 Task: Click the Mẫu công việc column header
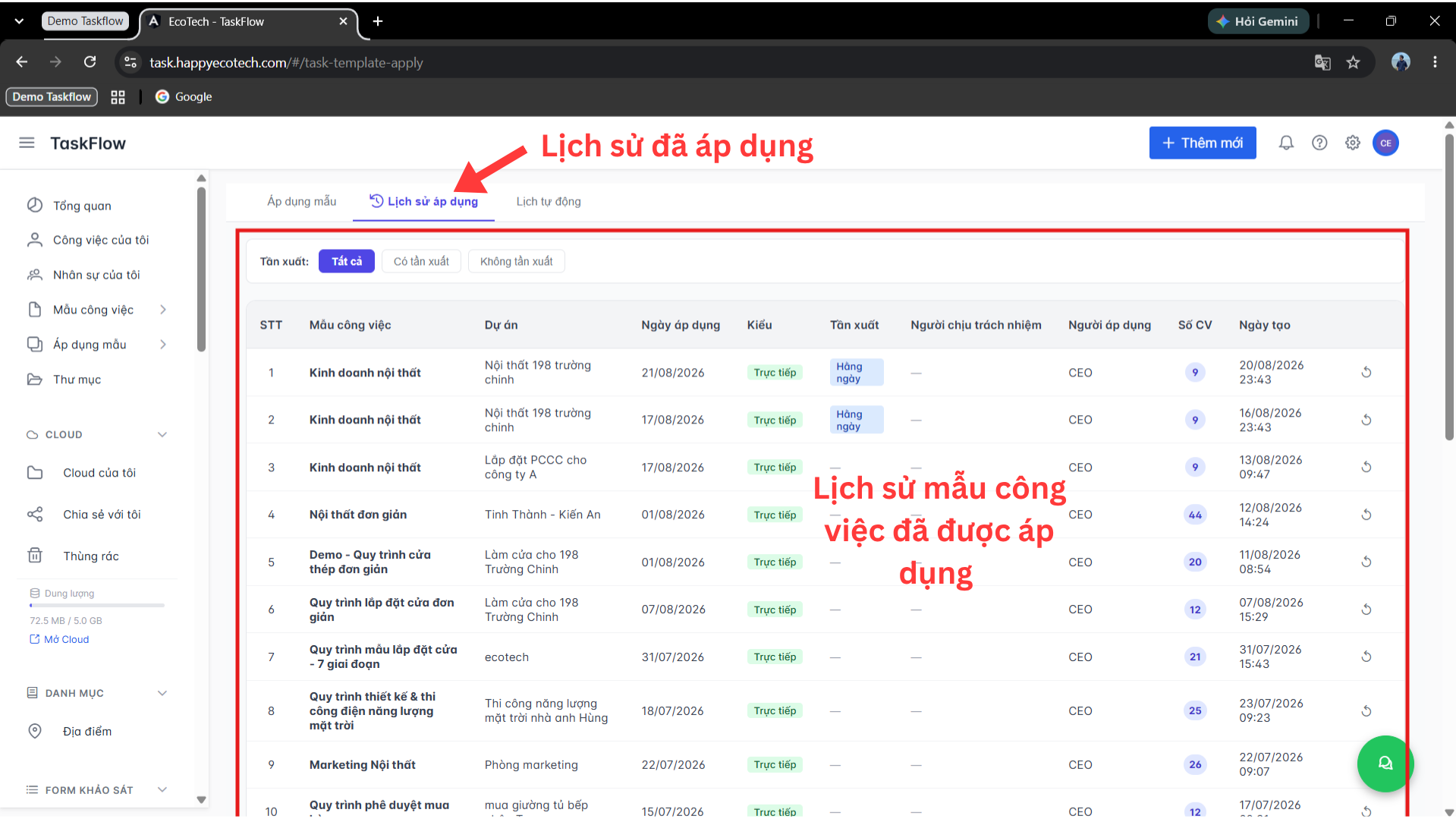[350, 325]
